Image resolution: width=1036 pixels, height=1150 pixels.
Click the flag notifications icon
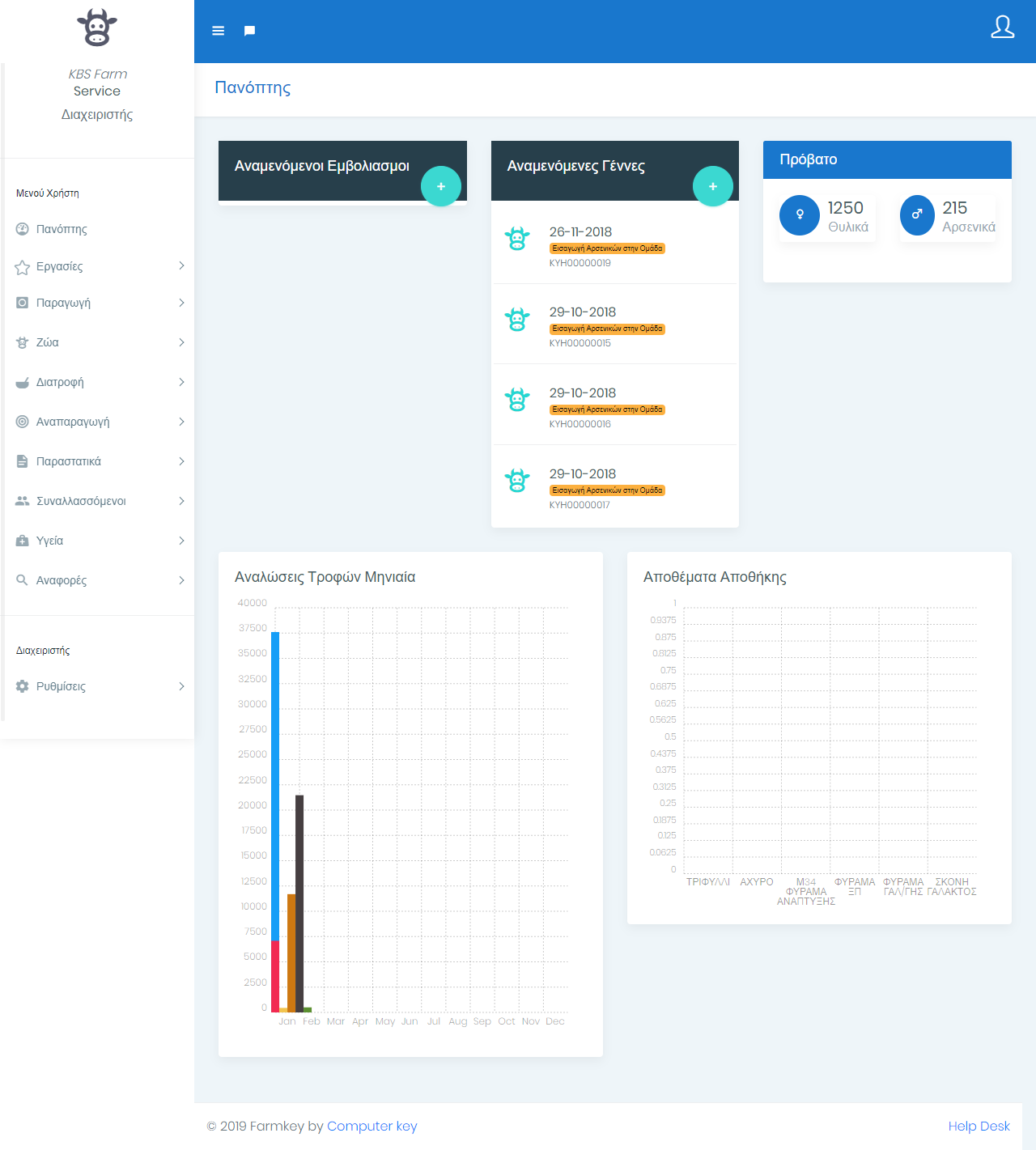coord(249,31)
